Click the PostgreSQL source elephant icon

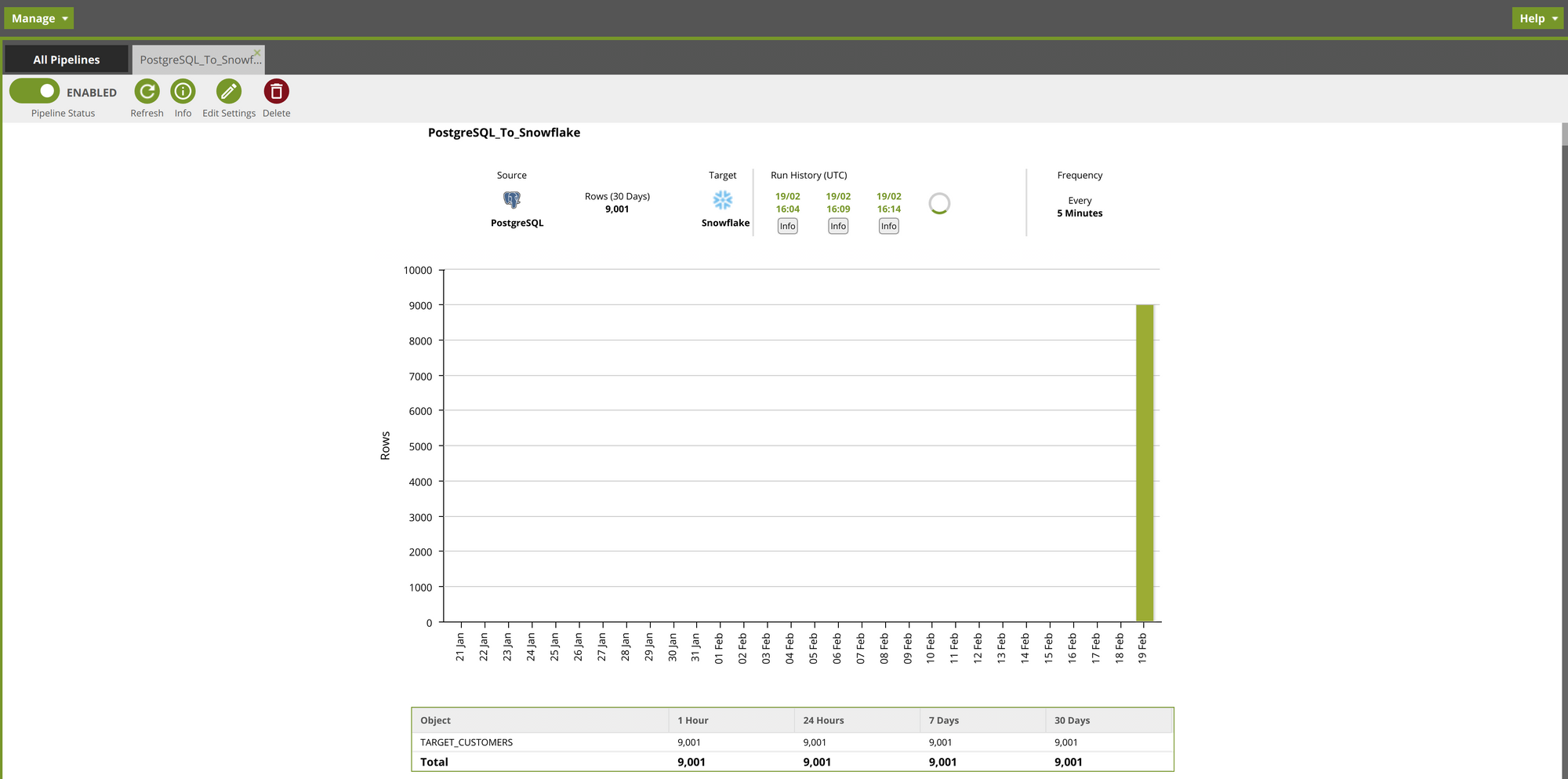tap(512, 200)
